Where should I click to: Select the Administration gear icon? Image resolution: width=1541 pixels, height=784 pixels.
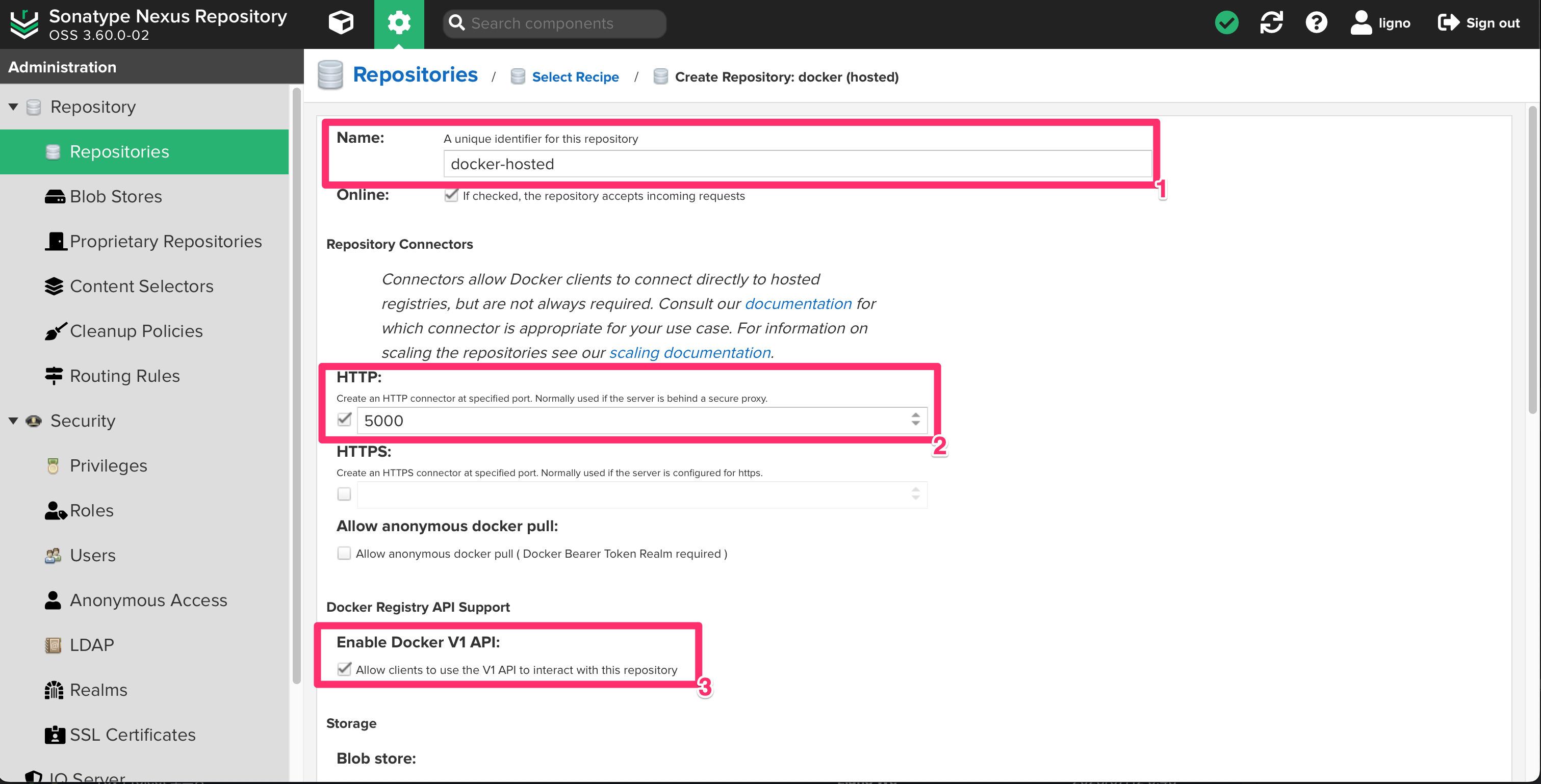click(399, 23)
